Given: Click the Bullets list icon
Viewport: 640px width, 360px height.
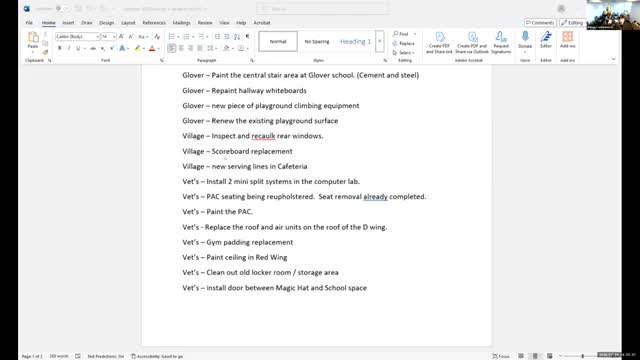Looking at the screenshot, I should 171,37.
